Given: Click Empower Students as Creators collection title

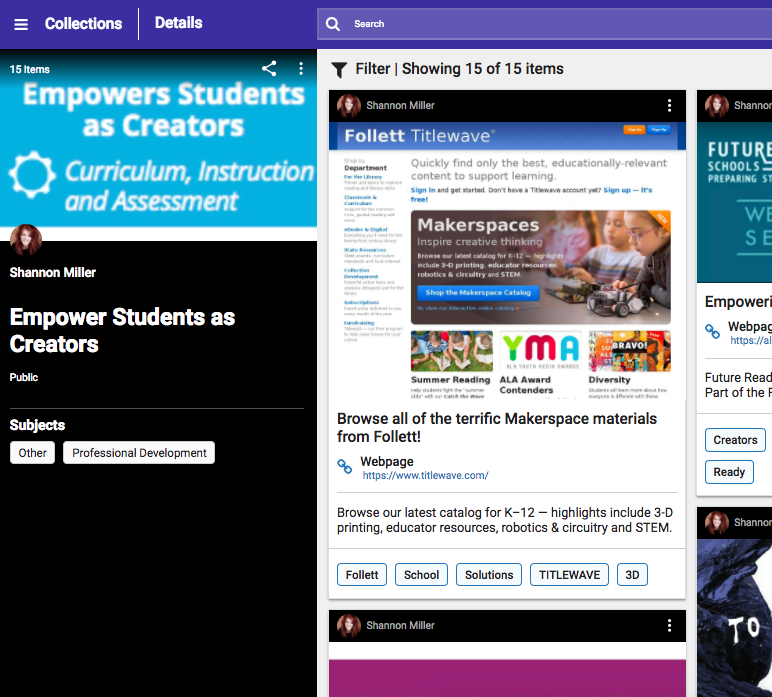Looking at the screenshot, I should coord(122,330).
